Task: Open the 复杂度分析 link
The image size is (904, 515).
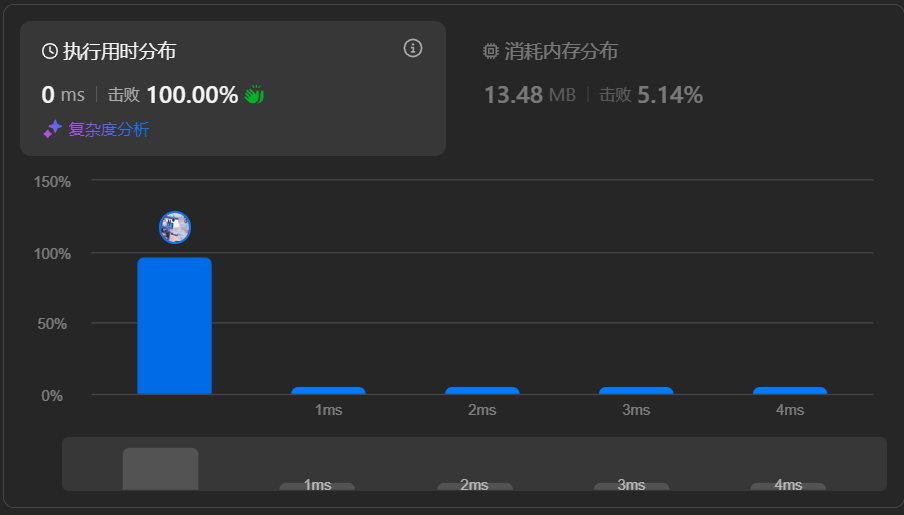Action: (108, 129)
